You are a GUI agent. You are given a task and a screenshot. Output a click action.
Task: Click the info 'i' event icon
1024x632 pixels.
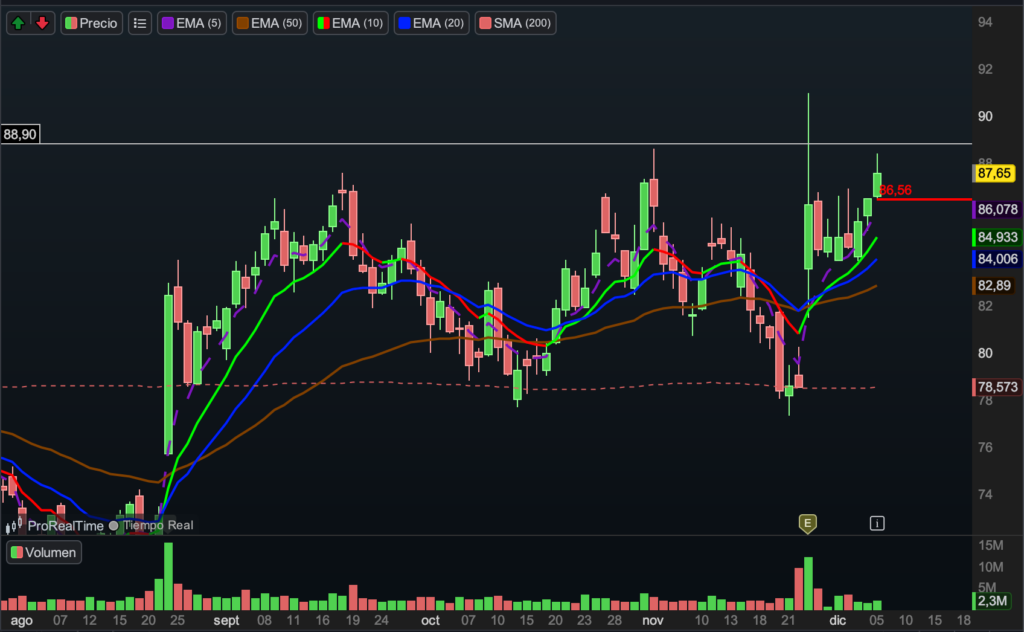click(x=877, y=522)
